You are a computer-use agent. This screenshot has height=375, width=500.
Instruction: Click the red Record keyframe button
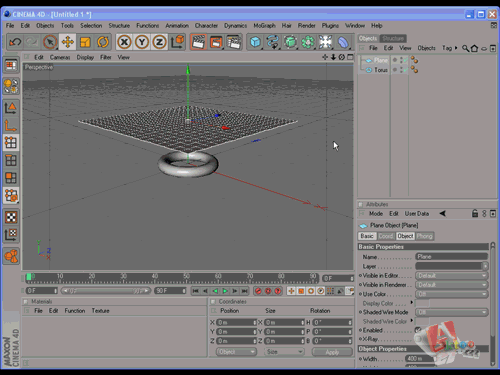[258, 291]
